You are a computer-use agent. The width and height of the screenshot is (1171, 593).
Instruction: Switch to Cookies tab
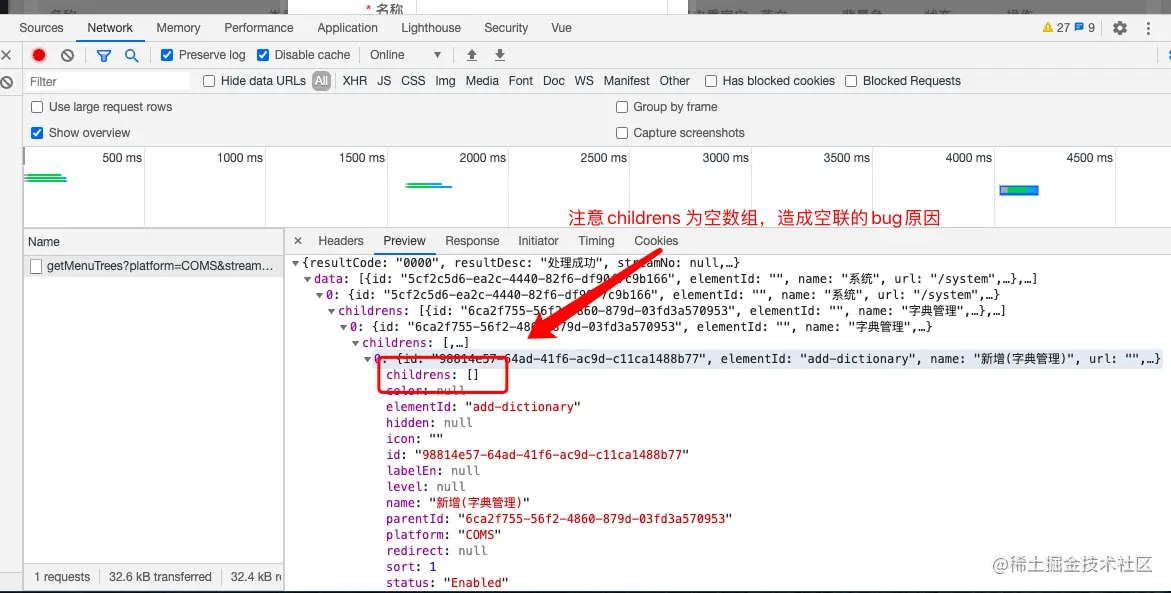(x=656, y=240)
